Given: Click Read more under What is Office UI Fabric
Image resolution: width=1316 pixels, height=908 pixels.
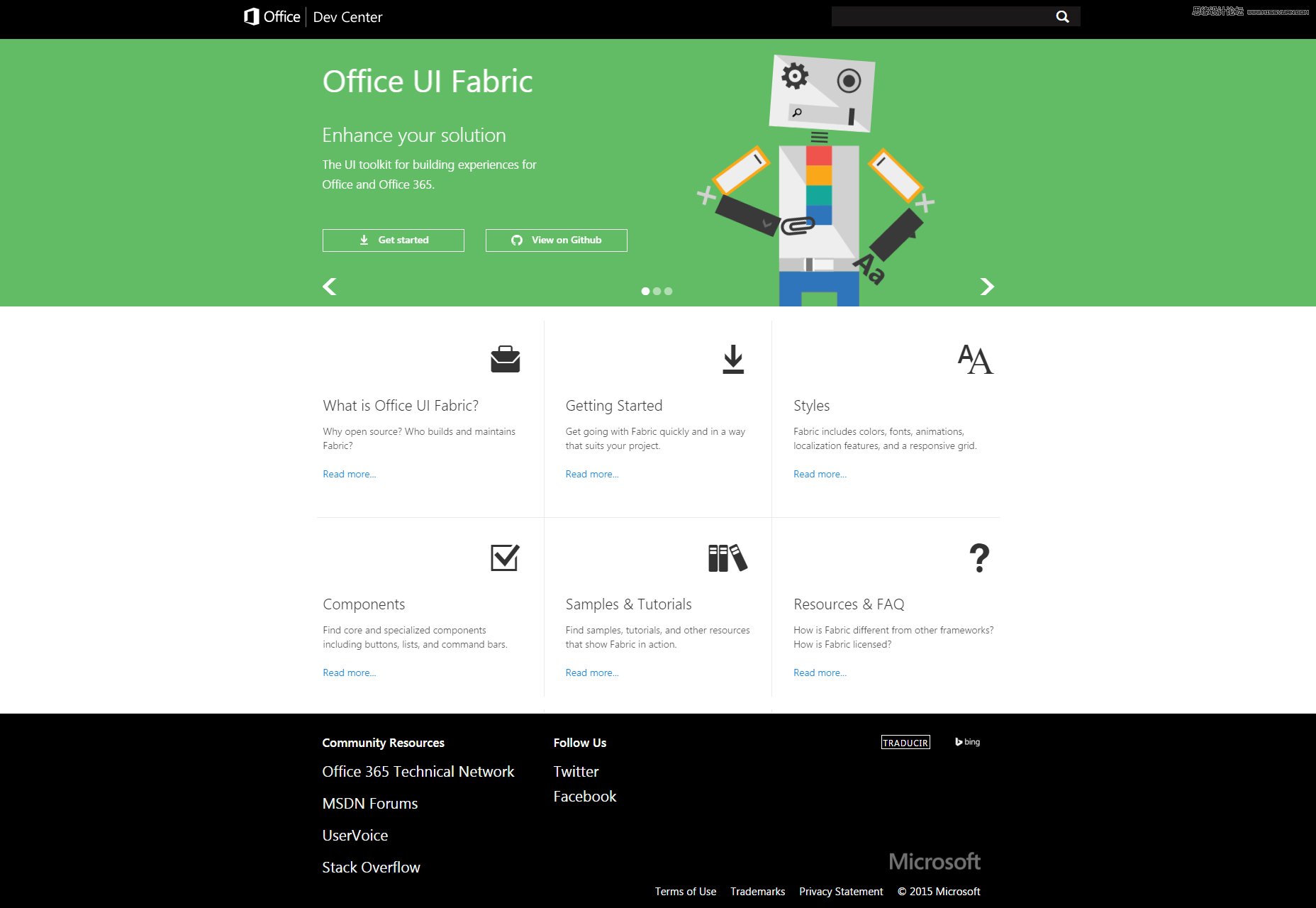Looking at the screenshot, I should click(x=350, y=474).
